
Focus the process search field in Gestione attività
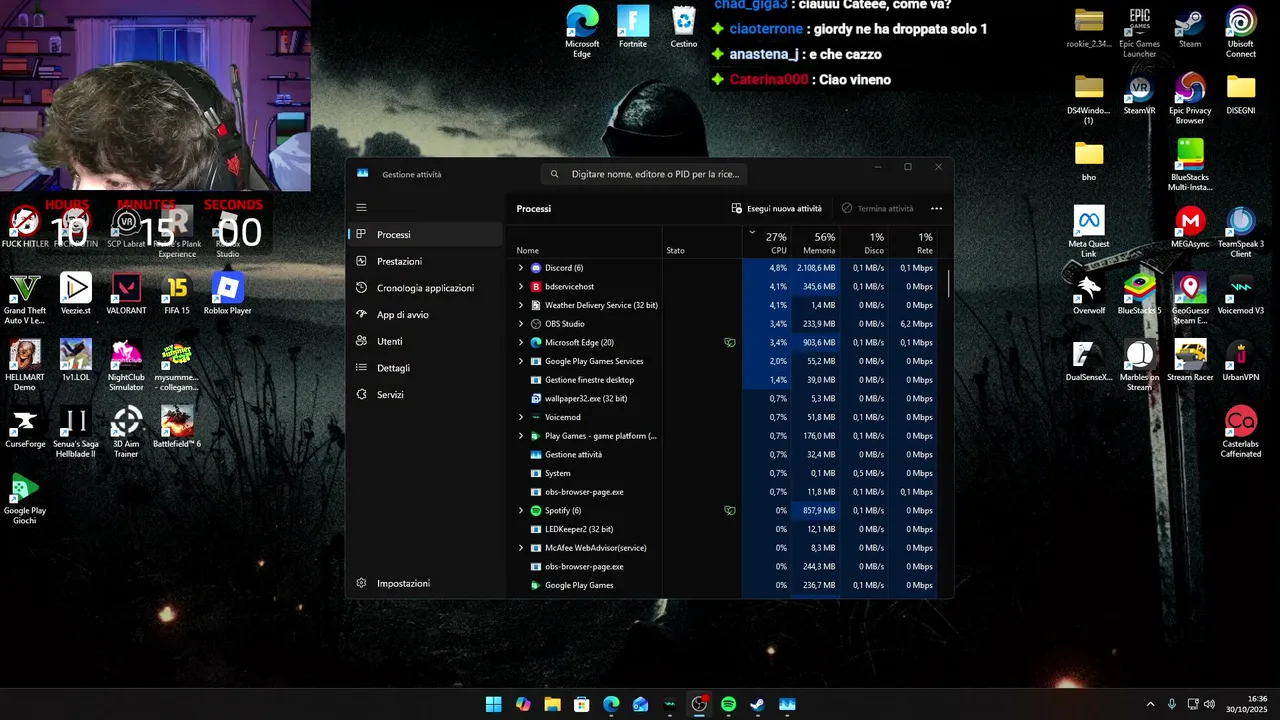(646, 174)
